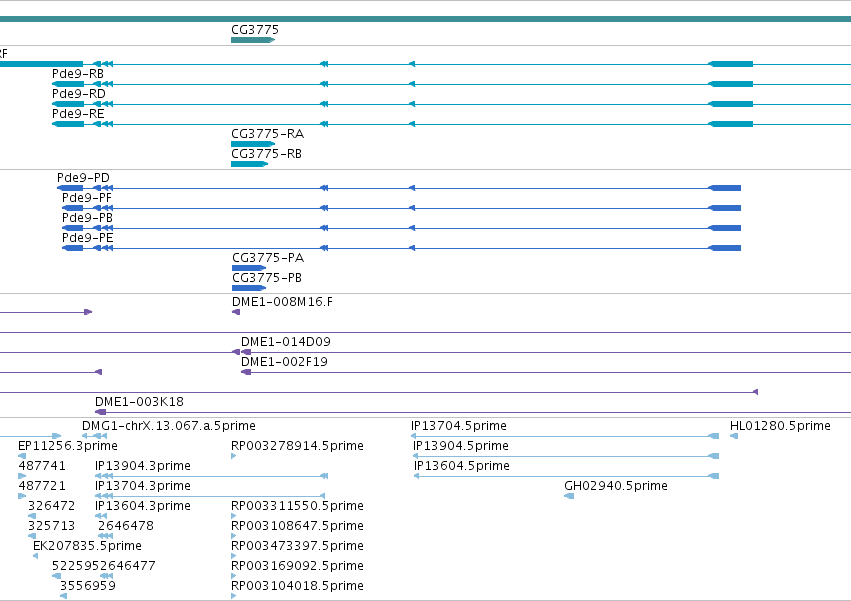The height and width of the screenshot is (601, 851).
Task: Open the CG3775-PA protein feature
Action: click(x=249, y=268)
